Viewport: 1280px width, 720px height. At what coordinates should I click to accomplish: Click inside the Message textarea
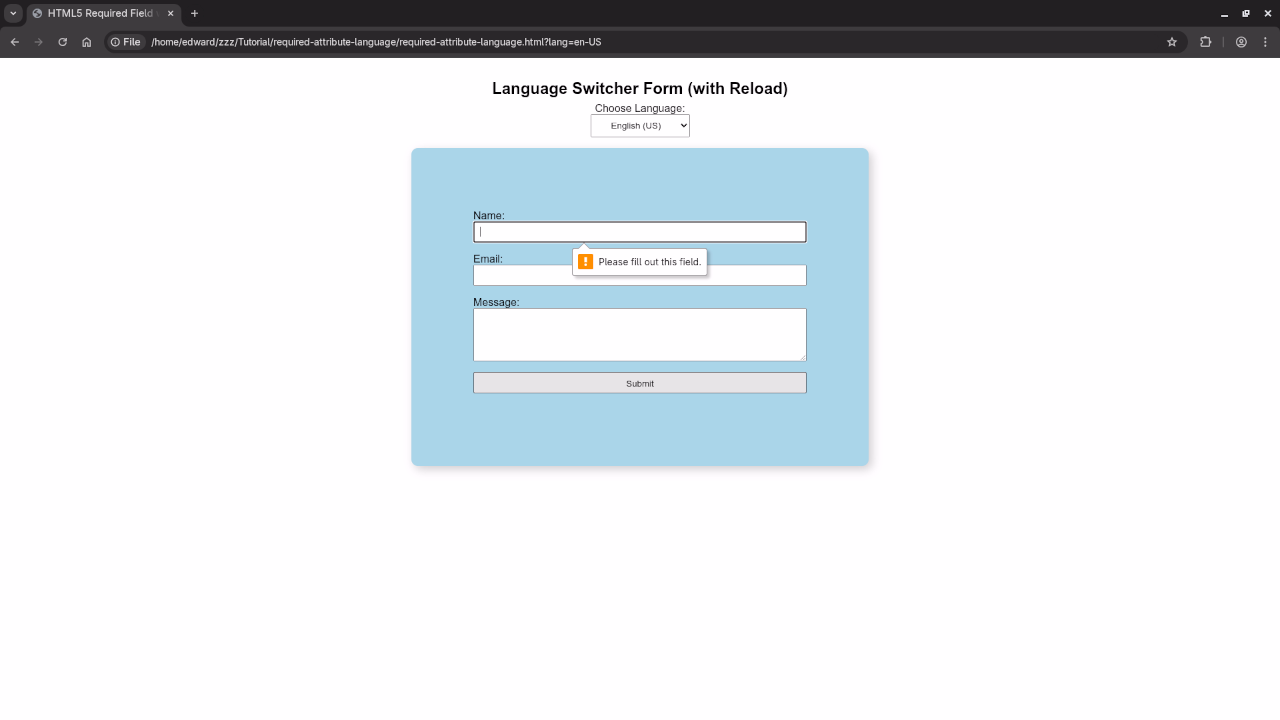point(640,334)
